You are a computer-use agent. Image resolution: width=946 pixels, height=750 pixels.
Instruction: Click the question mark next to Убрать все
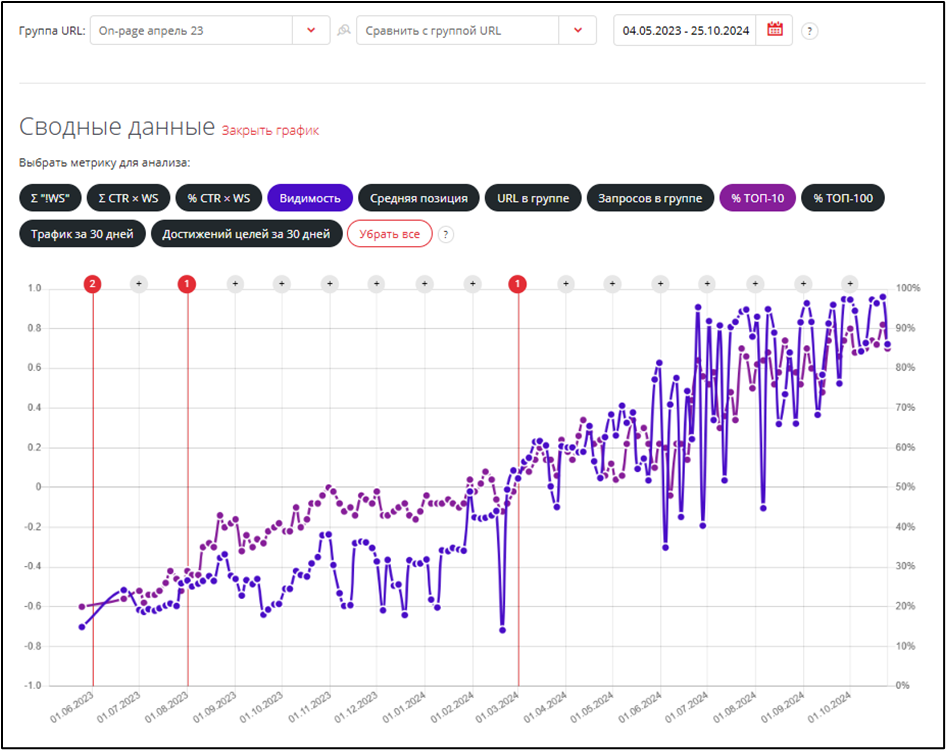[x=446, y=234]
